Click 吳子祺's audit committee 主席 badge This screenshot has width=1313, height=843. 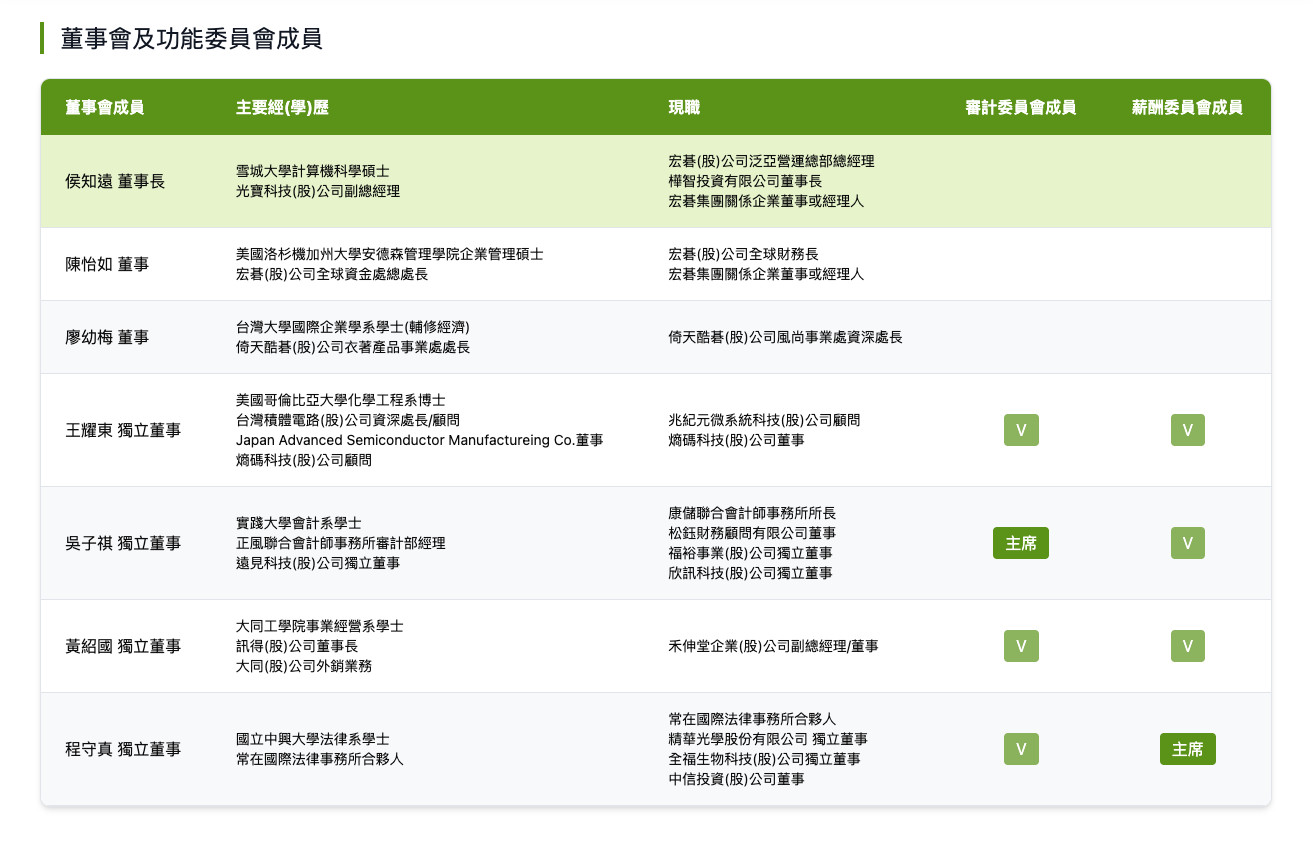tap(1021, 543)
